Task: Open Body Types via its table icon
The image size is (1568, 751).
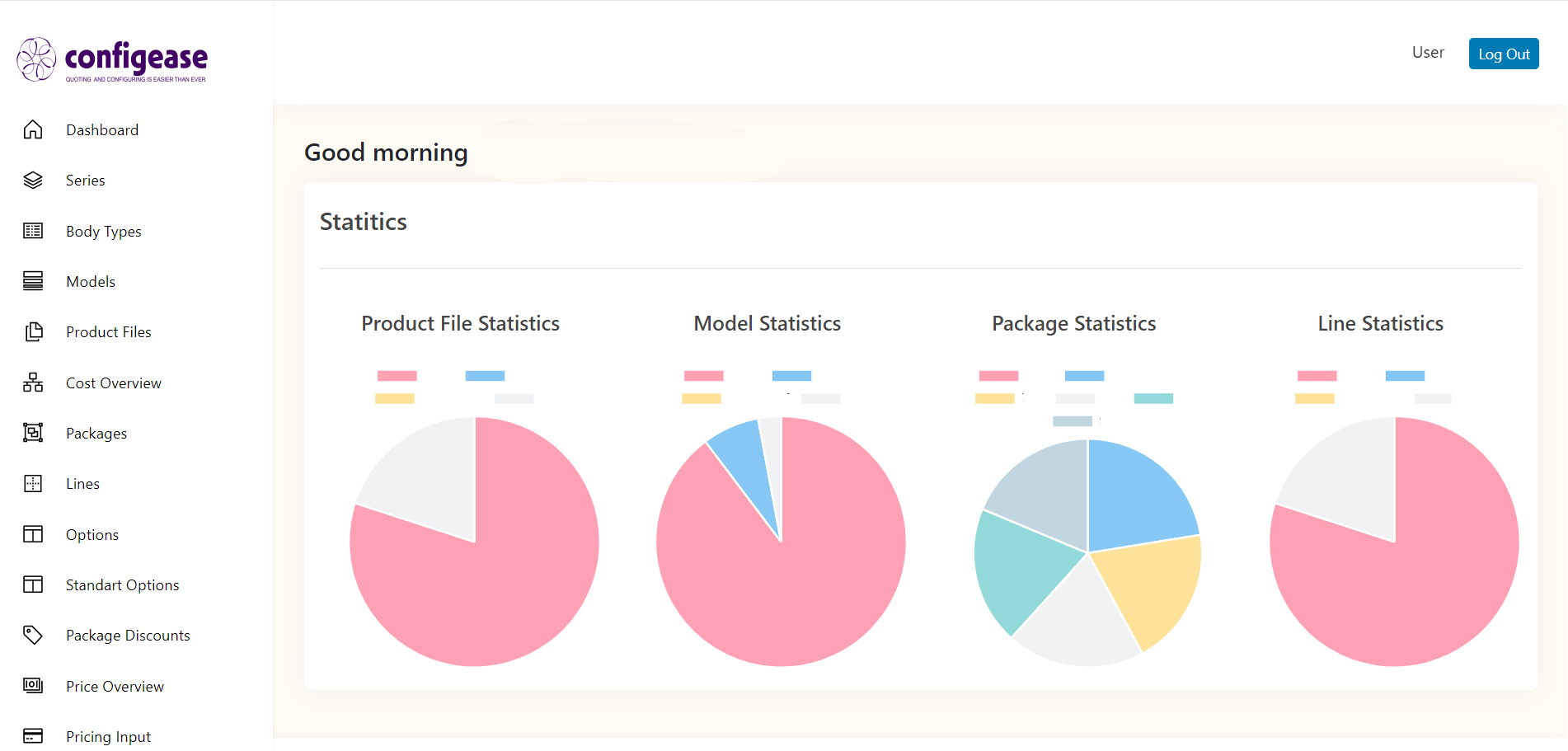Action: 33,231
